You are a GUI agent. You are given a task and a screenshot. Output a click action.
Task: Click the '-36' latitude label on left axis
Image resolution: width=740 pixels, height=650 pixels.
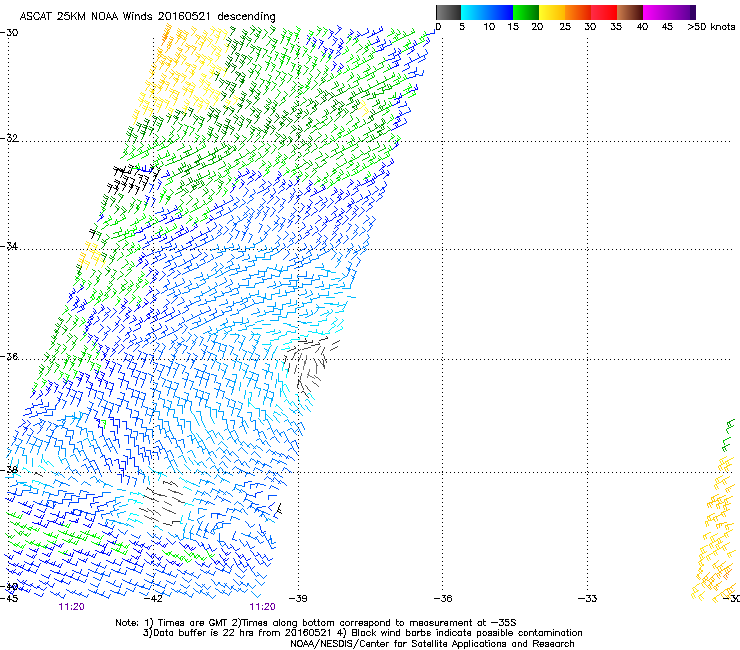click(x=9, y=356)
